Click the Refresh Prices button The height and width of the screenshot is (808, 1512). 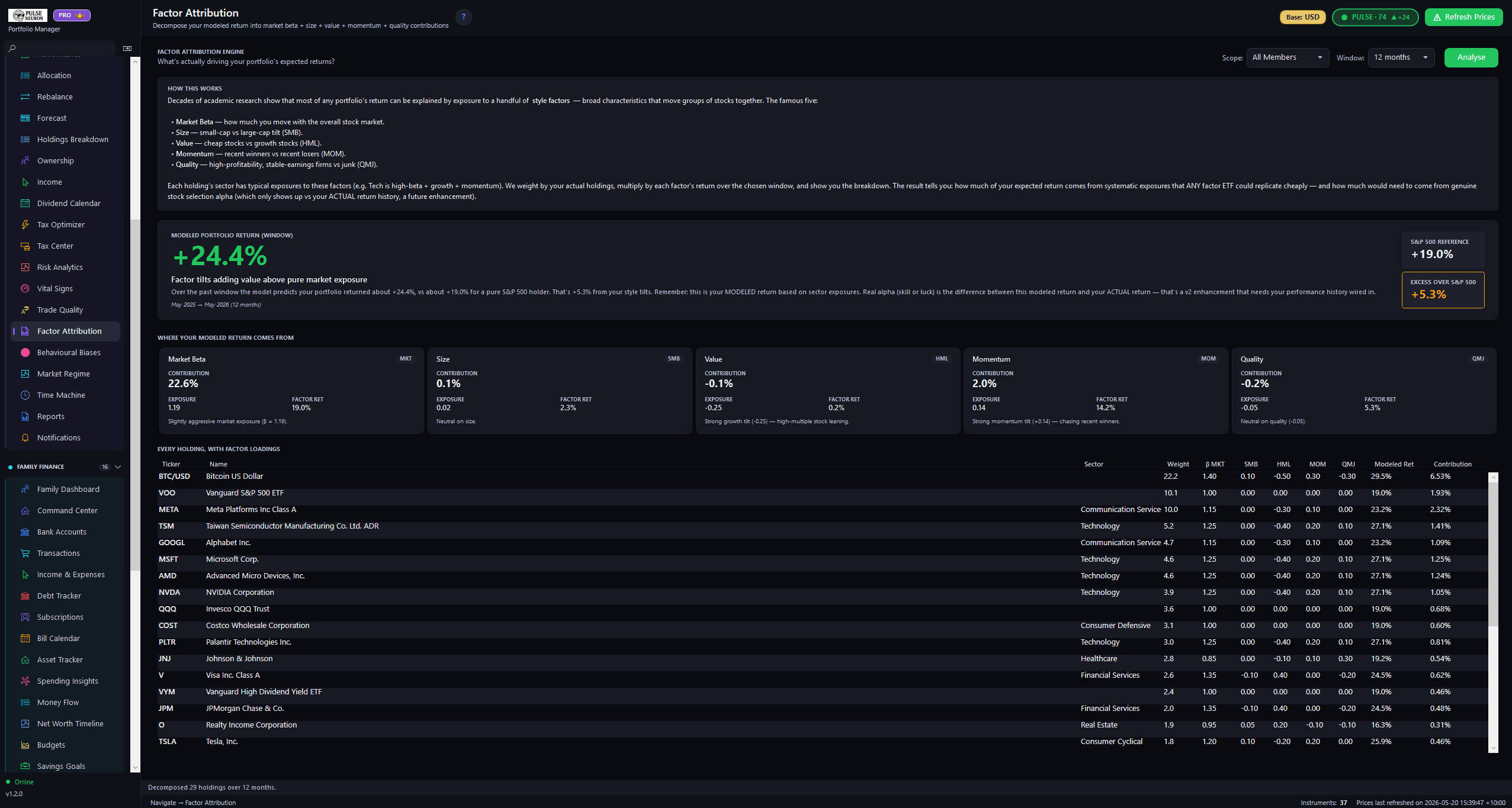coord(1463,17)
